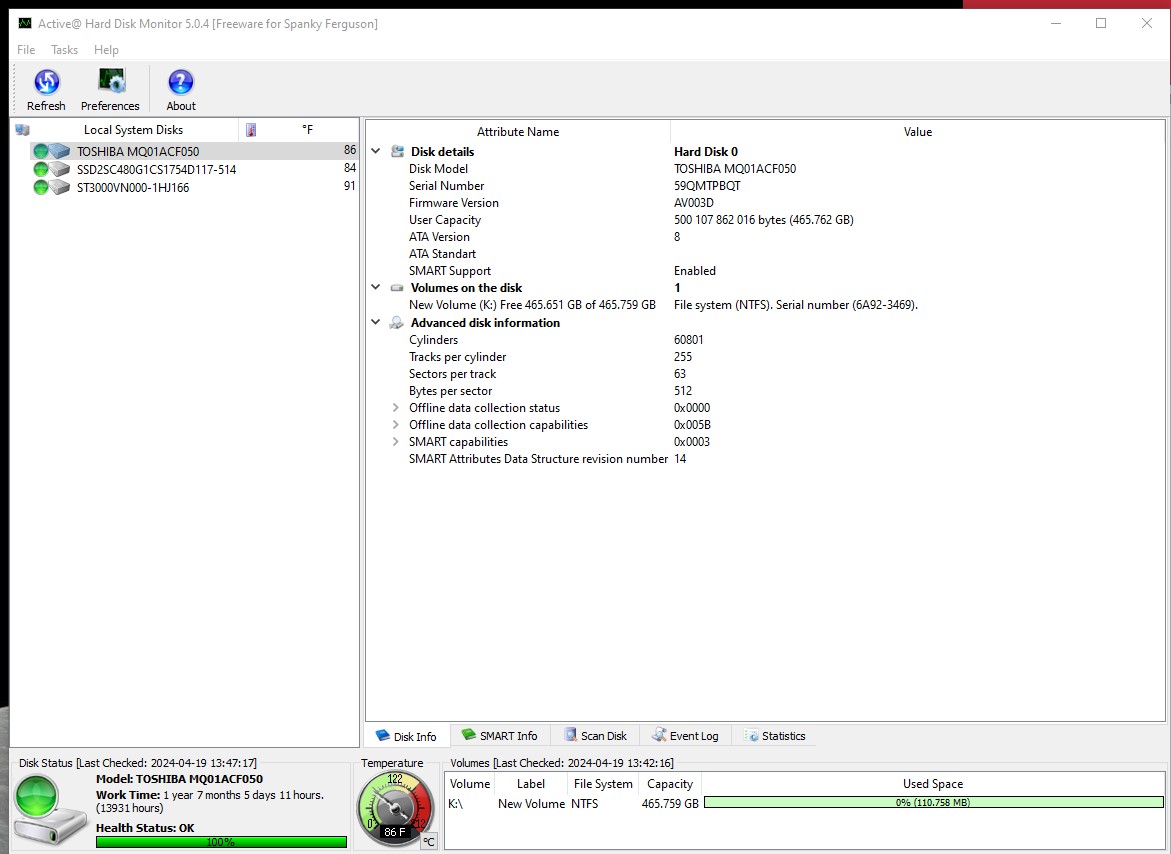Viewport: 1171px width, 854px height.
Task: Select the TOSHIBA MQ01ACF050 disk
Action: (x=138, y=152)
